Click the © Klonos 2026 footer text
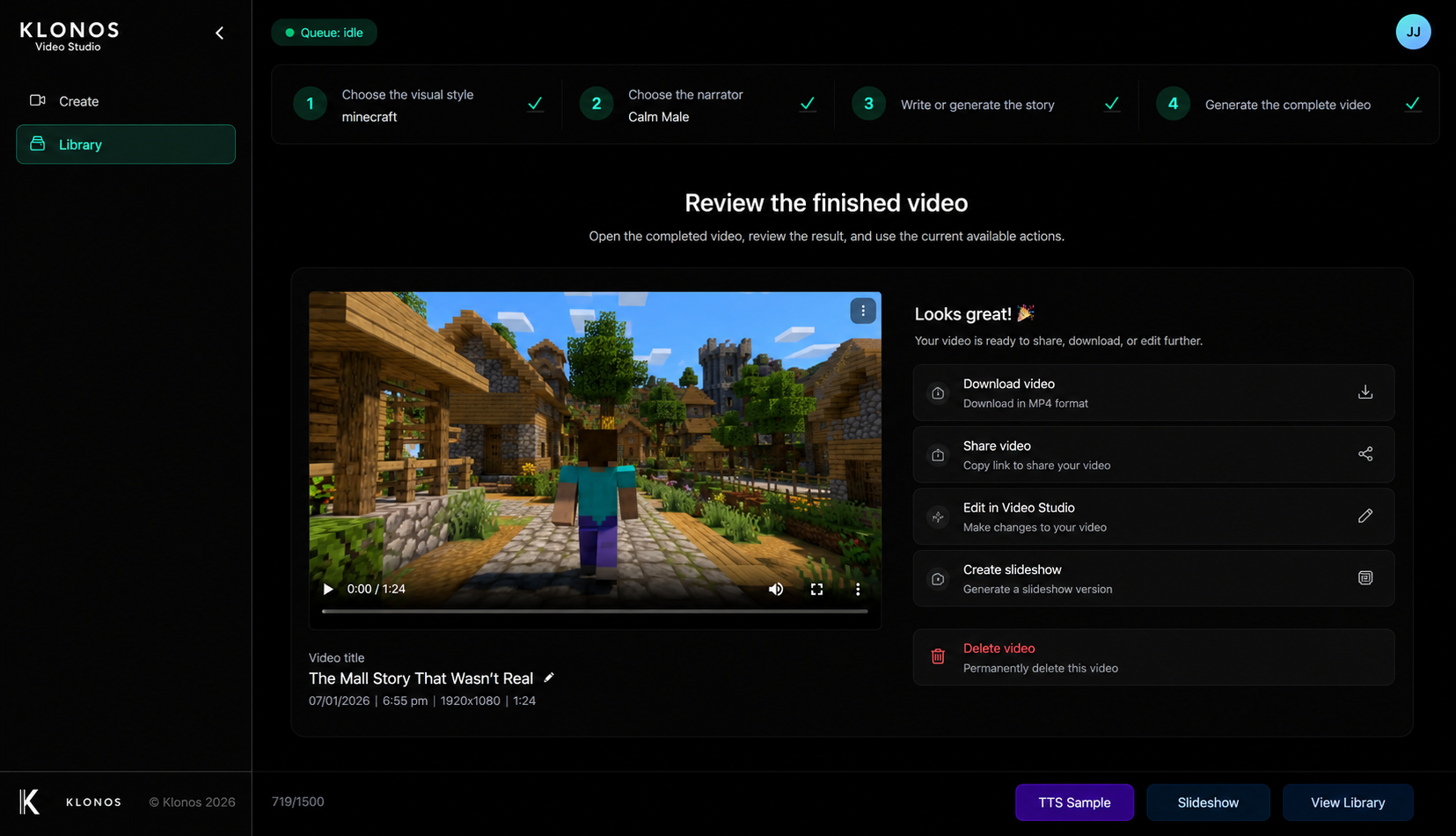 tap(192, 802)
